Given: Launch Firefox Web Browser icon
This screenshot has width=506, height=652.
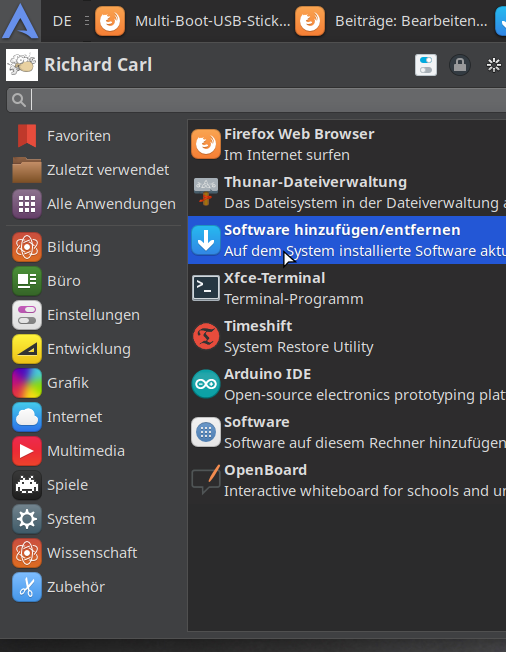Looking at the screenshot, I should pos(206,144).
